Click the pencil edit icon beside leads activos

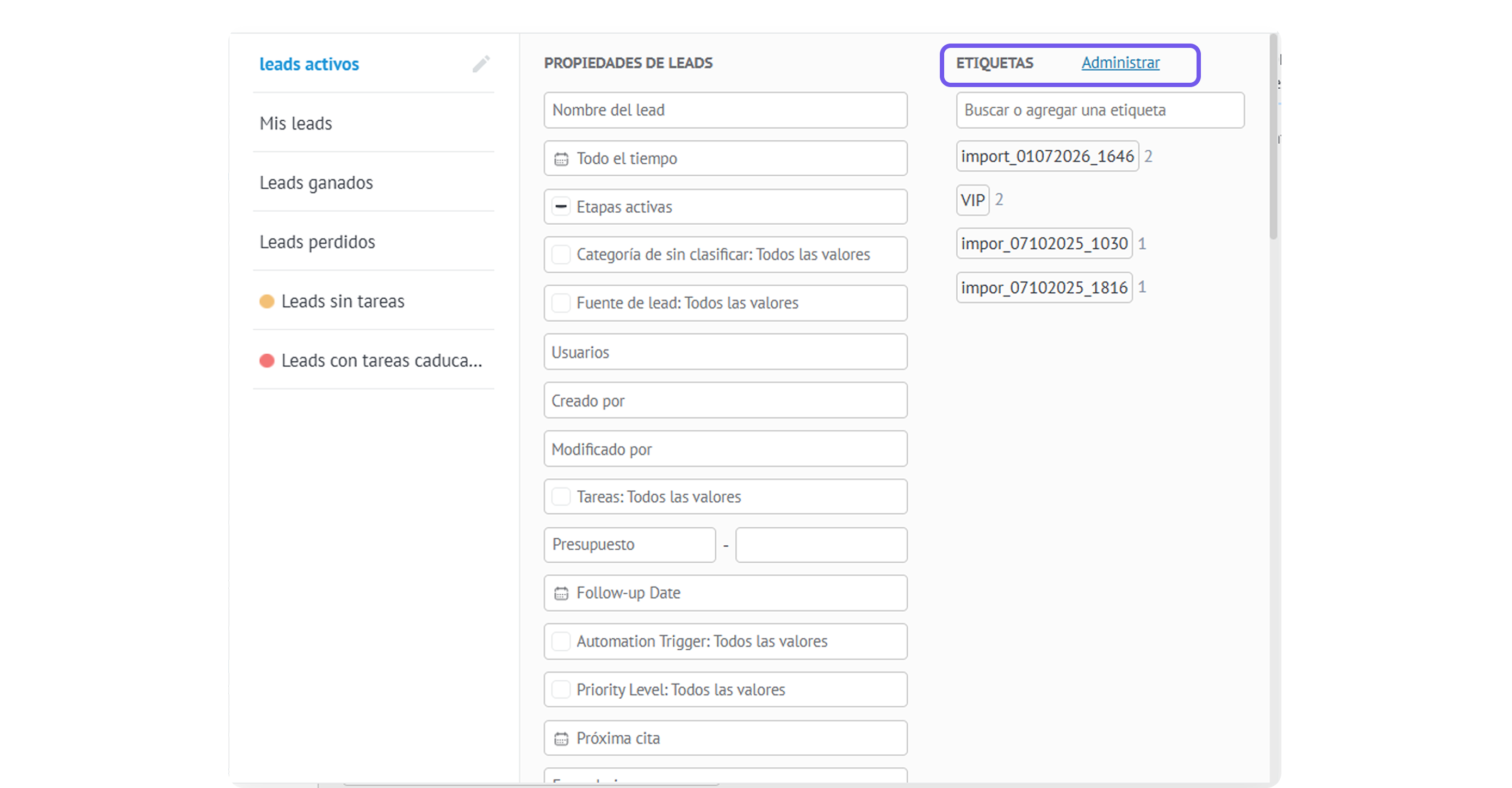[481, 64]
